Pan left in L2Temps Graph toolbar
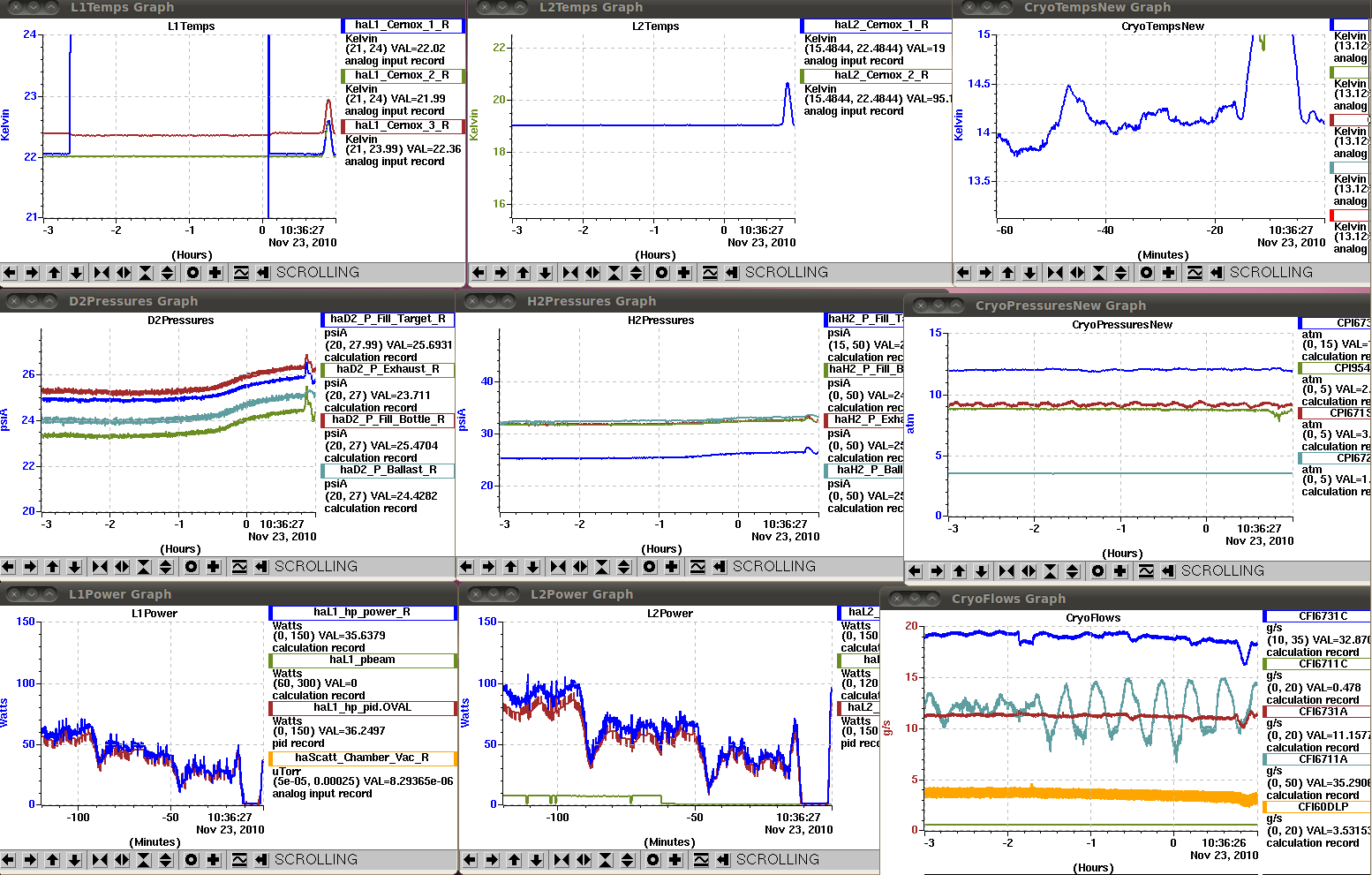Image resolution: width=1372 pixels, height=875 pixels. coord(479,273)
